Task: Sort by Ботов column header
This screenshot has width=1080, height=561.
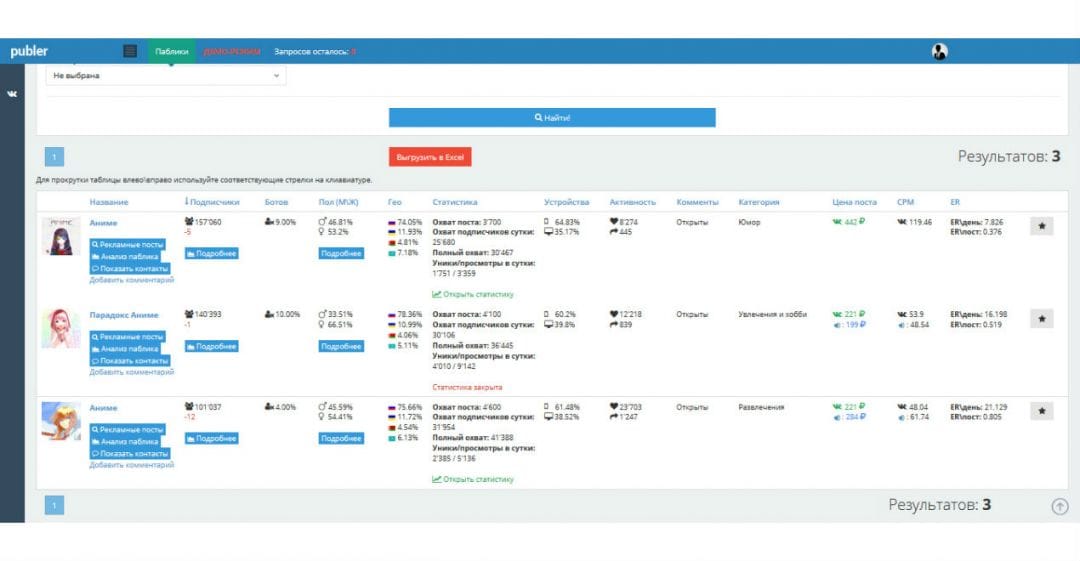Action: coord(276,202)
